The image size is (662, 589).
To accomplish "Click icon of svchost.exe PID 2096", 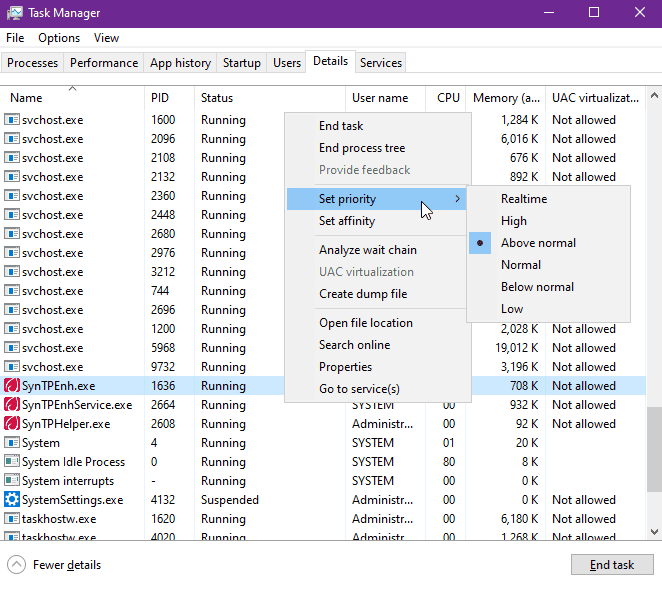I will click(x=12, y=138).
